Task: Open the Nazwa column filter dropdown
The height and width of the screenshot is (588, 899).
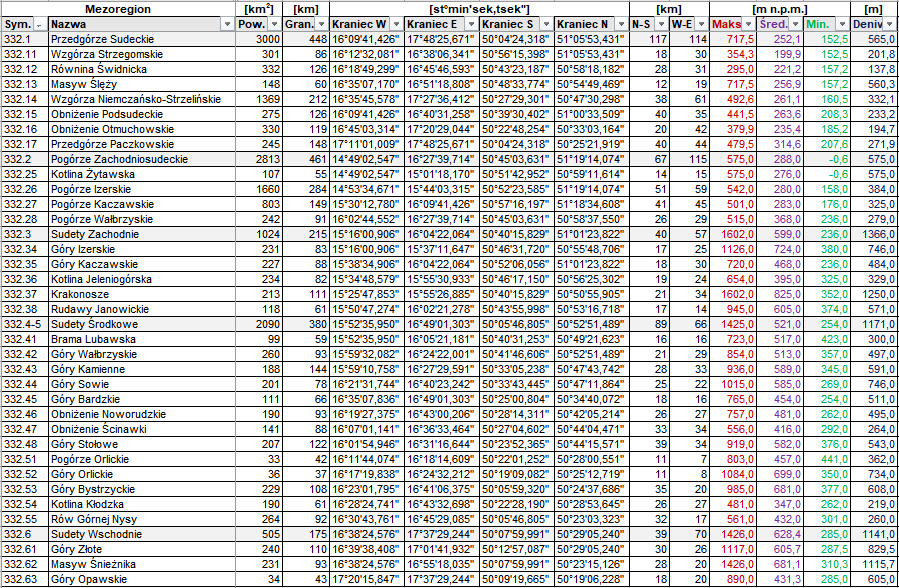Action: point(228,24)
